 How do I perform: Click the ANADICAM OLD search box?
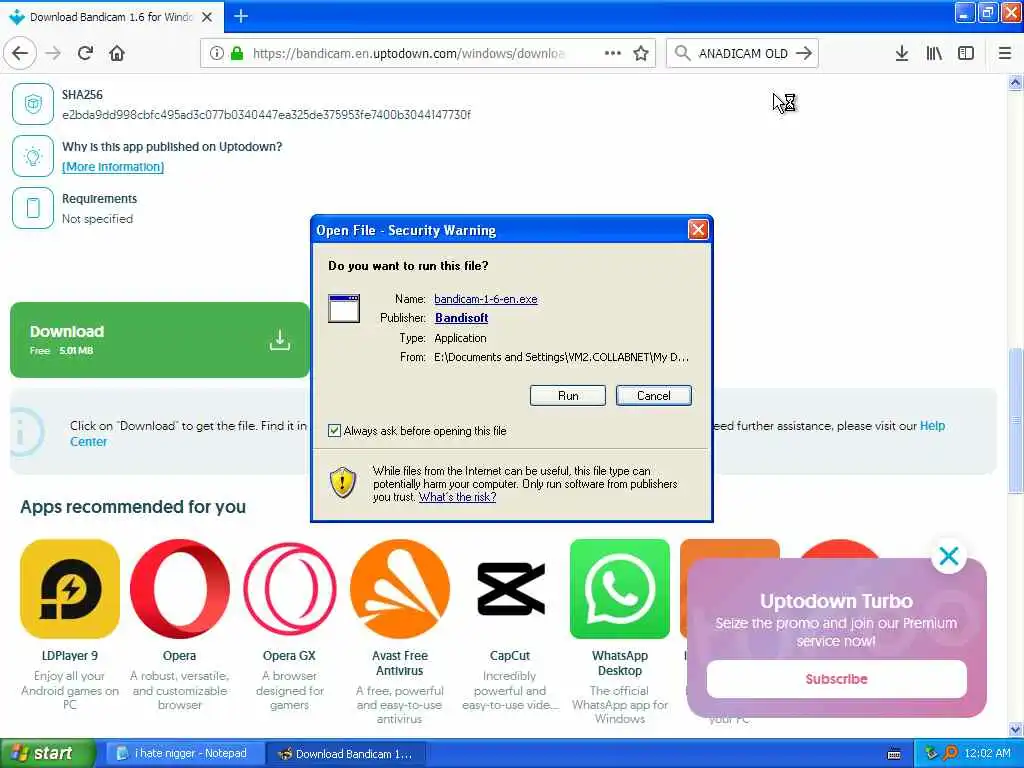[743, 53]
